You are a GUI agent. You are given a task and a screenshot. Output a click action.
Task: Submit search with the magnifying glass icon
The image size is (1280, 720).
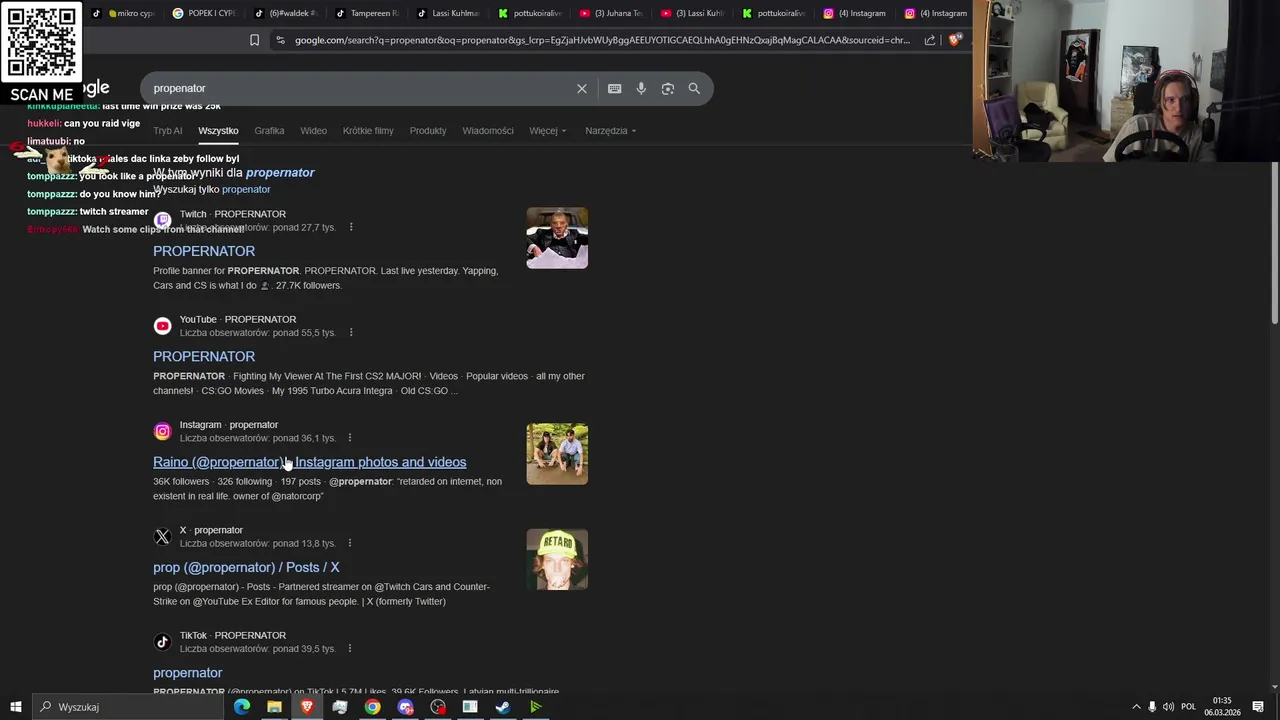point(694,88)
